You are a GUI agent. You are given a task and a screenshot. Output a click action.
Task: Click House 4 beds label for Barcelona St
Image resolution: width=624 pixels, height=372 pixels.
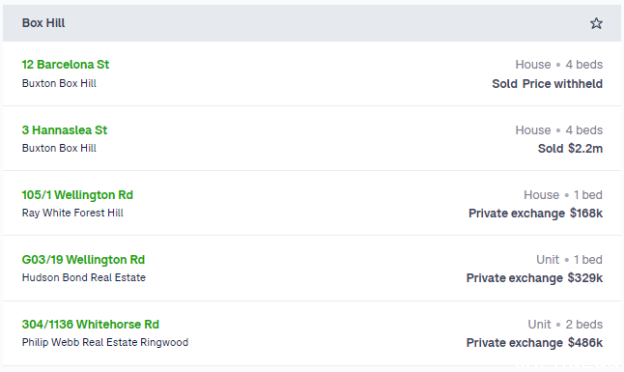pos(559,65)
